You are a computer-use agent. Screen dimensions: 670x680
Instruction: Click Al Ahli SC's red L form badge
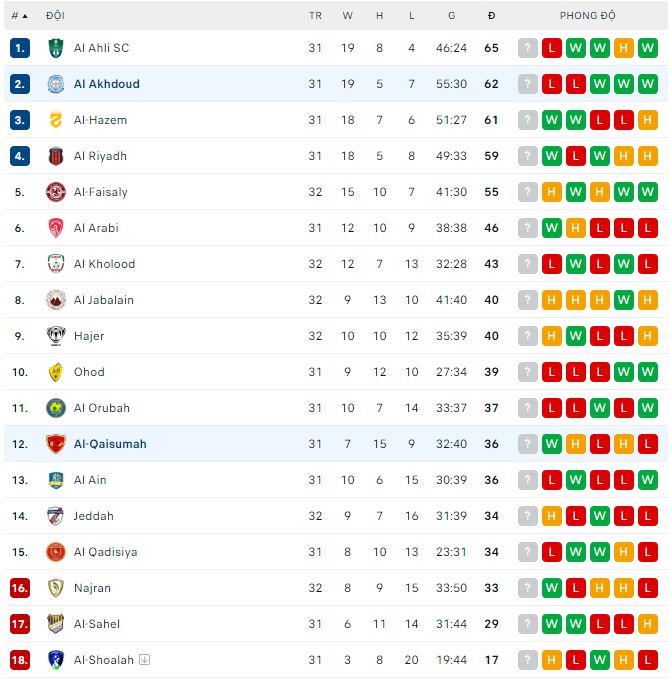[552, 48]
